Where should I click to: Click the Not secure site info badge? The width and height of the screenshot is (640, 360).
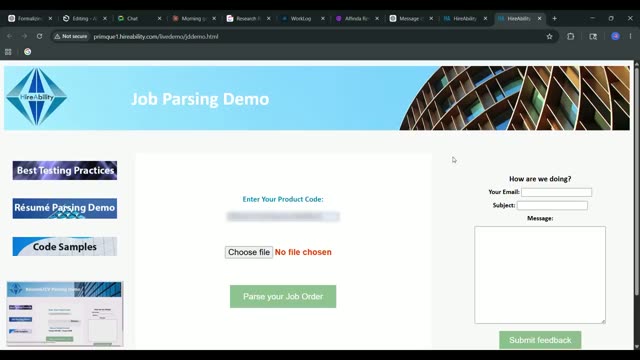(x=71, y=36)
